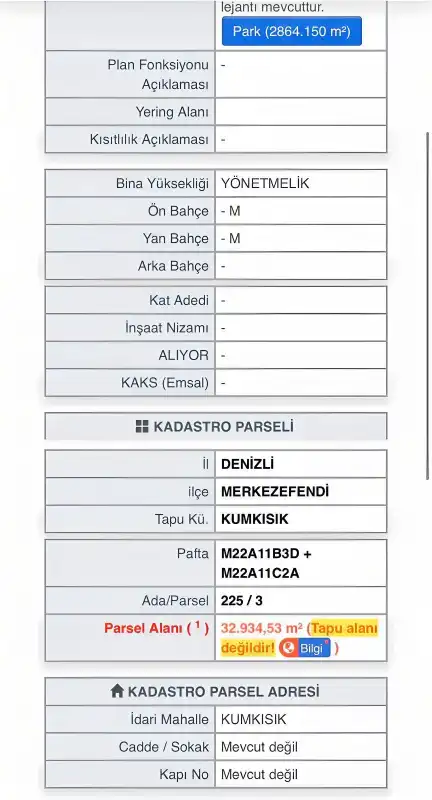
Task: Select the KADASTRO PARSELİ section header
Action: point(216,427)
